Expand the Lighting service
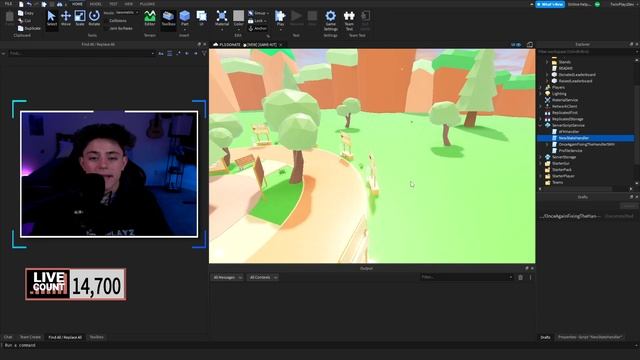 point(541,94)
